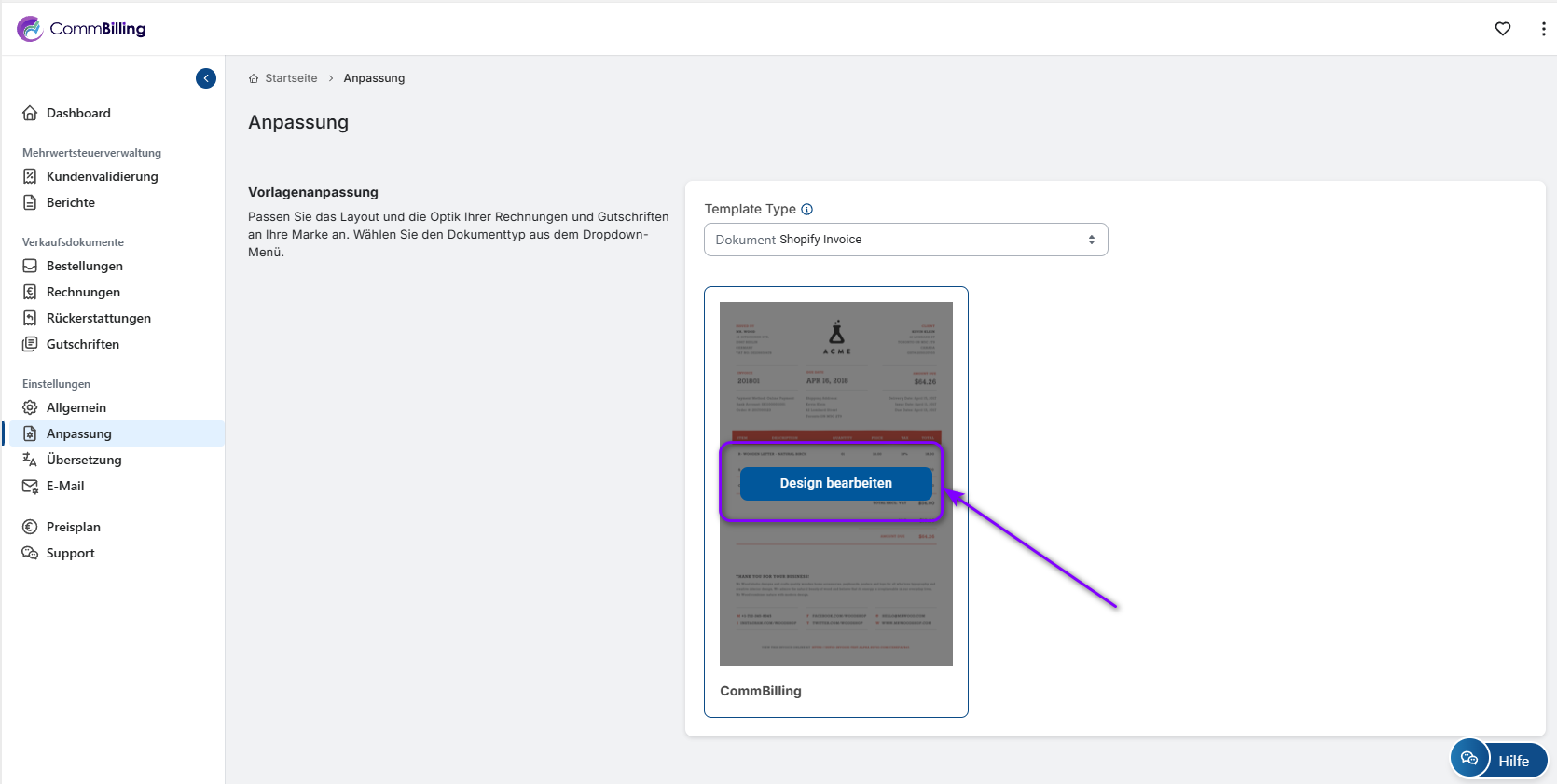Open Allgemein settings

(x=76, y=407)
